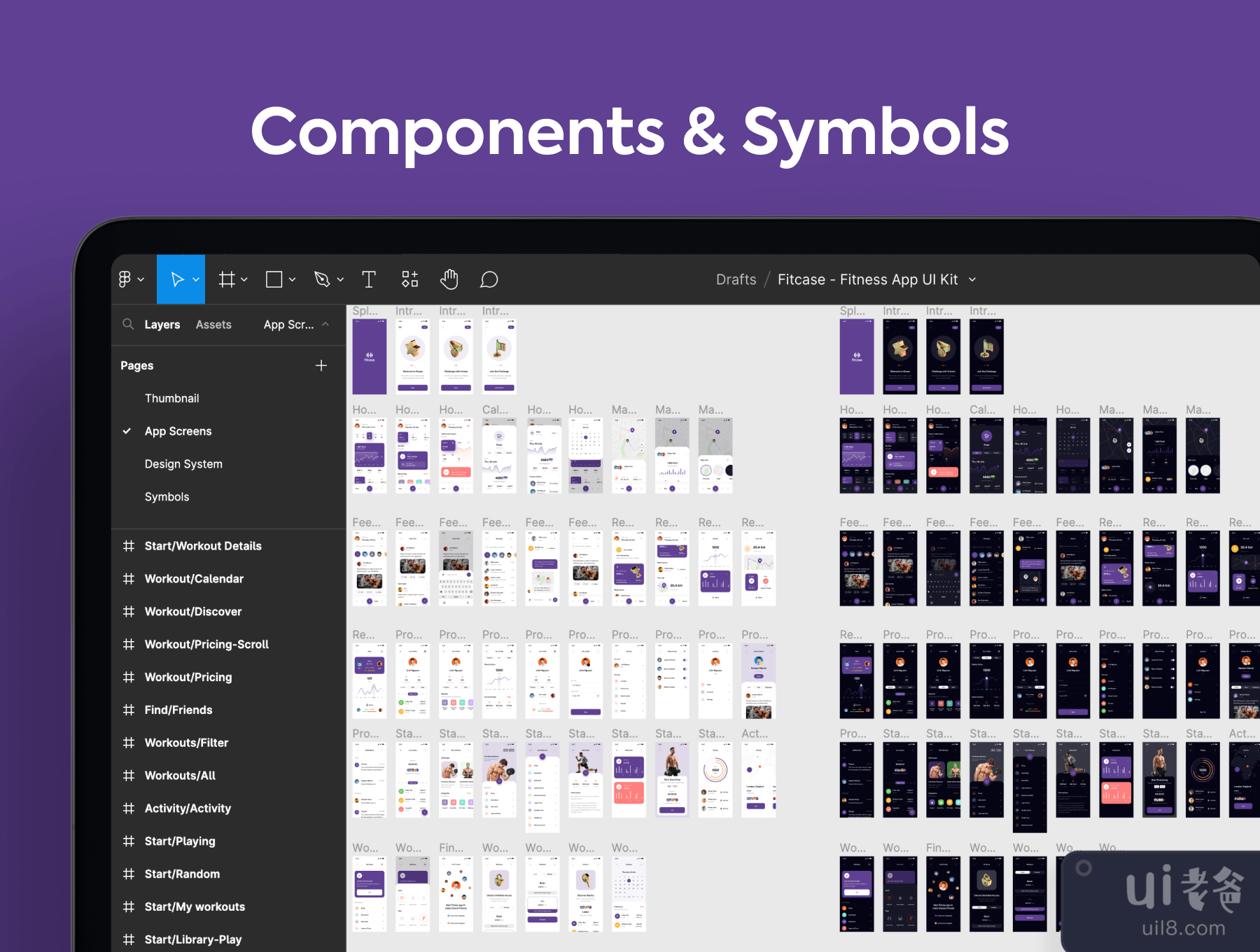Screen dimensions: 1260x952
Task: Open the Resources components tool
Action: click(x=409, y=279)
